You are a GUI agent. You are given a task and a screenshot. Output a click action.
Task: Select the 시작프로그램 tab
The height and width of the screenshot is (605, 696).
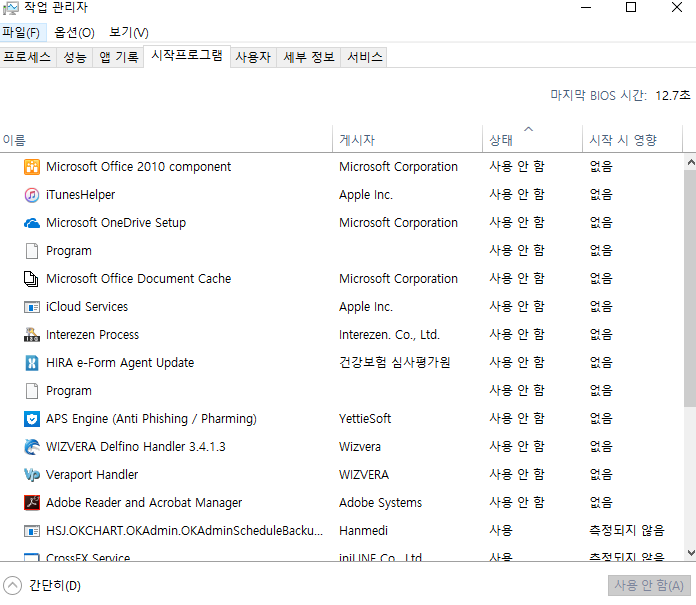187,56
